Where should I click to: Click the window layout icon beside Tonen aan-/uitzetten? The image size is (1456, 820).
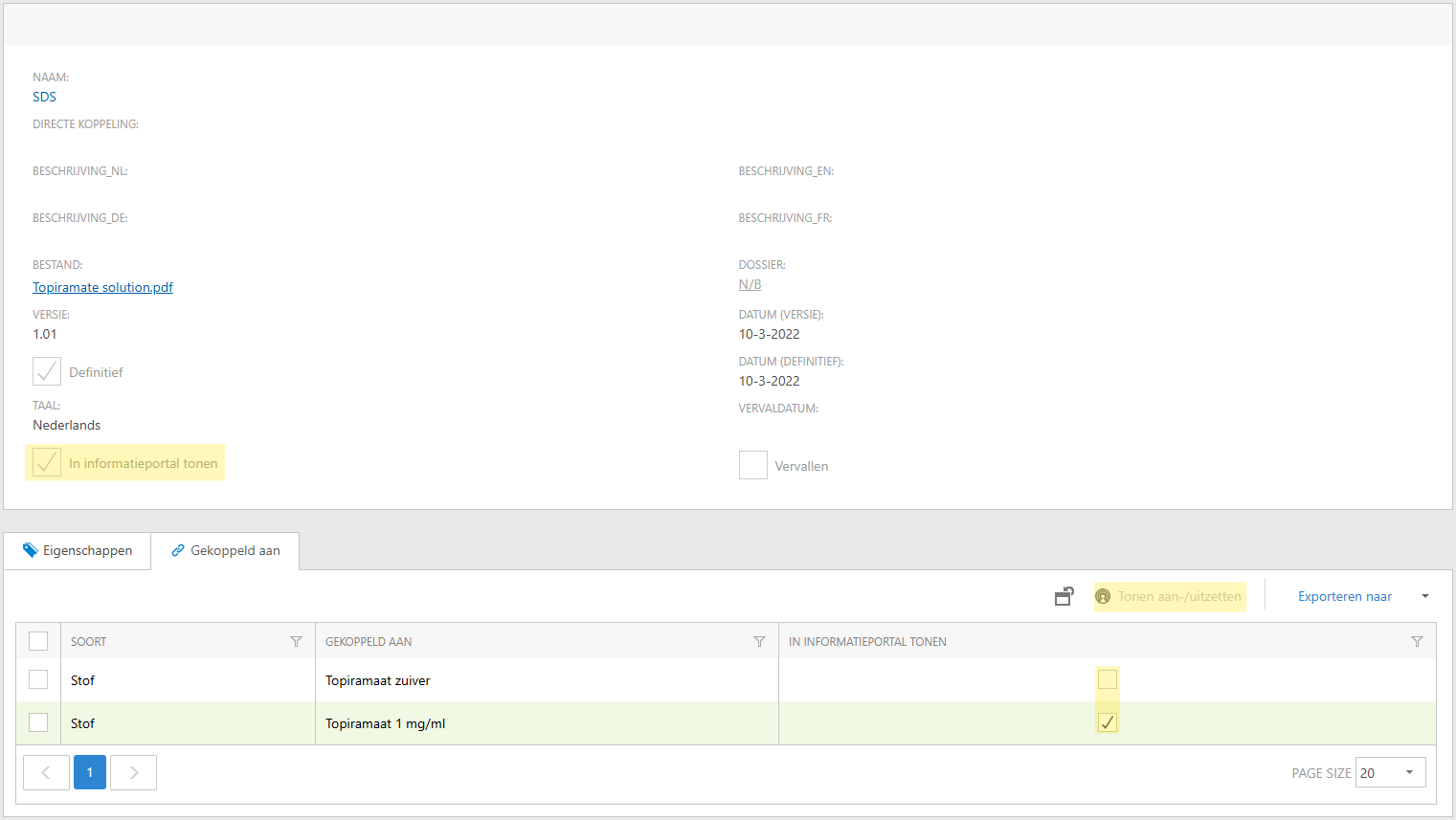(1064, 596)
